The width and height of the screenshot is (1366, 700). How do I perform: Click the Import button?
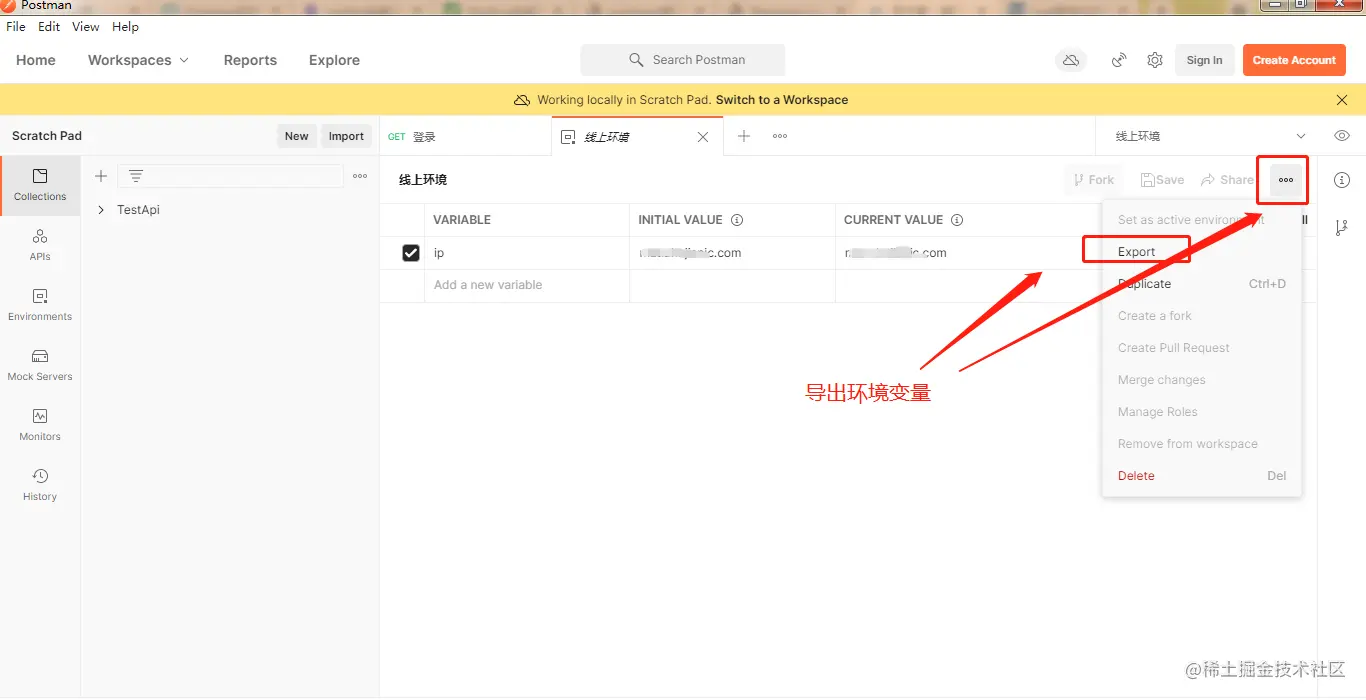pyautogui.click(x=346, y=136)
